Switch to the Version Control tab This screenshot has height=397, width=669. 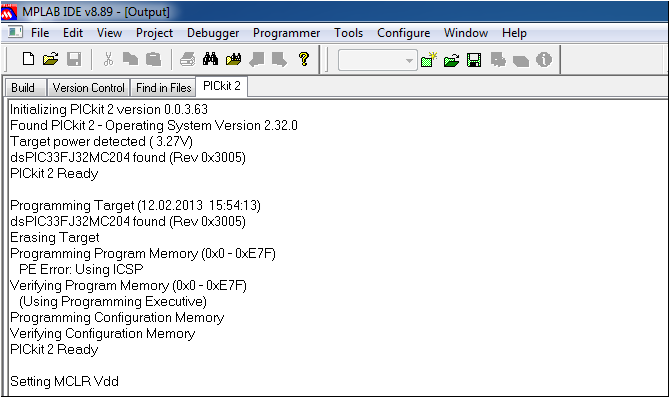point(88,88)
